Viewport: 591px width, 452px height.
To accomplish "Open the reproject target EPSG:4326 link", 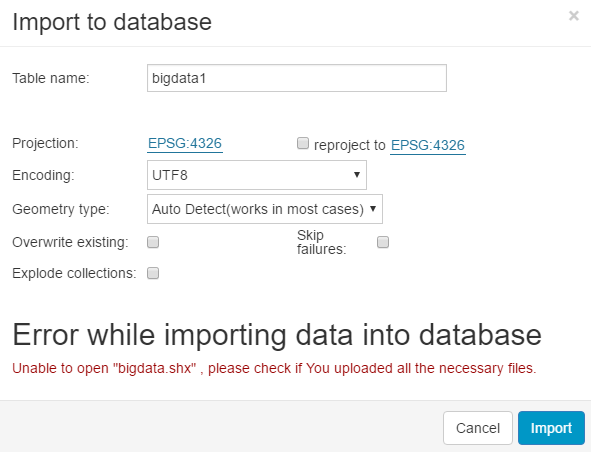I will pyautogui.click(x=428, y=146).
